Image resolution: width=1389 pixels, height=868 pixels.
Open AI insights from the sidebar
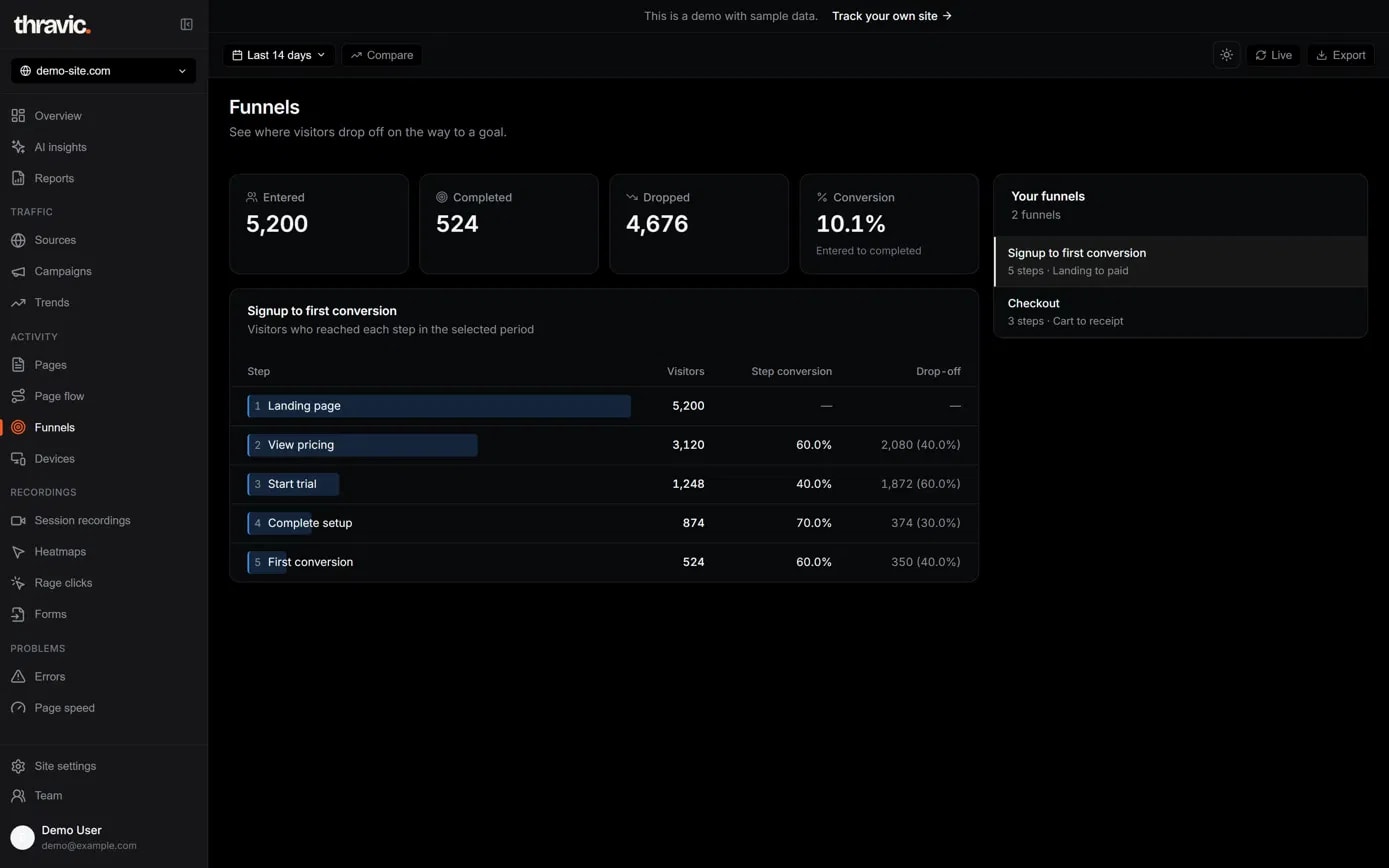pyautogui.click(x=104, y=147)
